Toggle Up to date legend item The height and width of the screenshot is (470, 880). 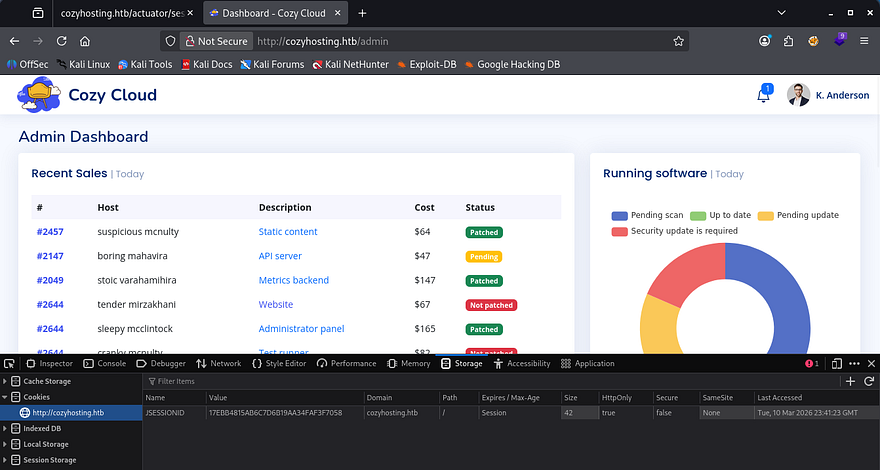pyautogui.click(x=731, y=215)
